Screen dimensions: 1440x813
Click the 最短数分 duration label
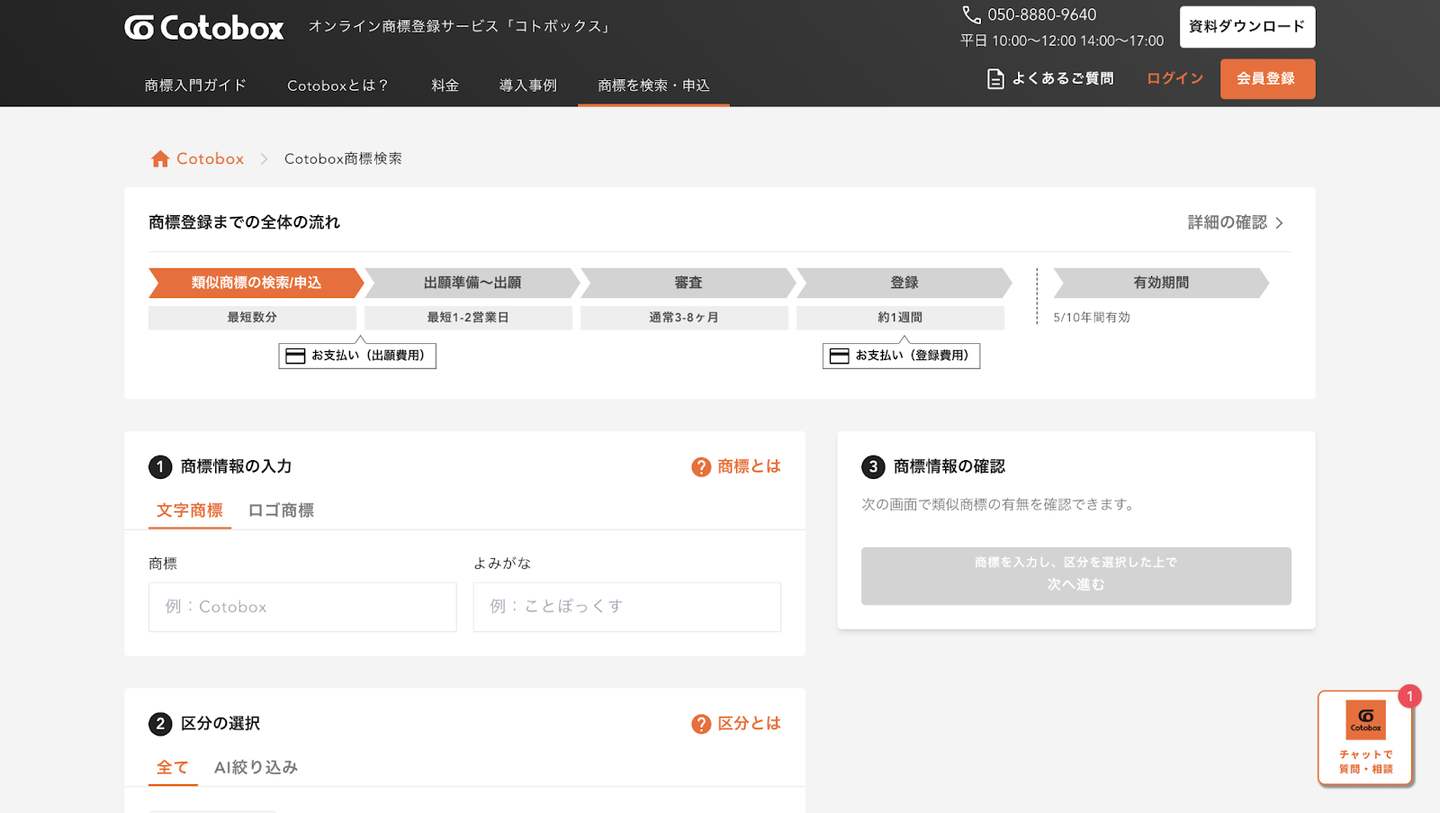(252, 318)
